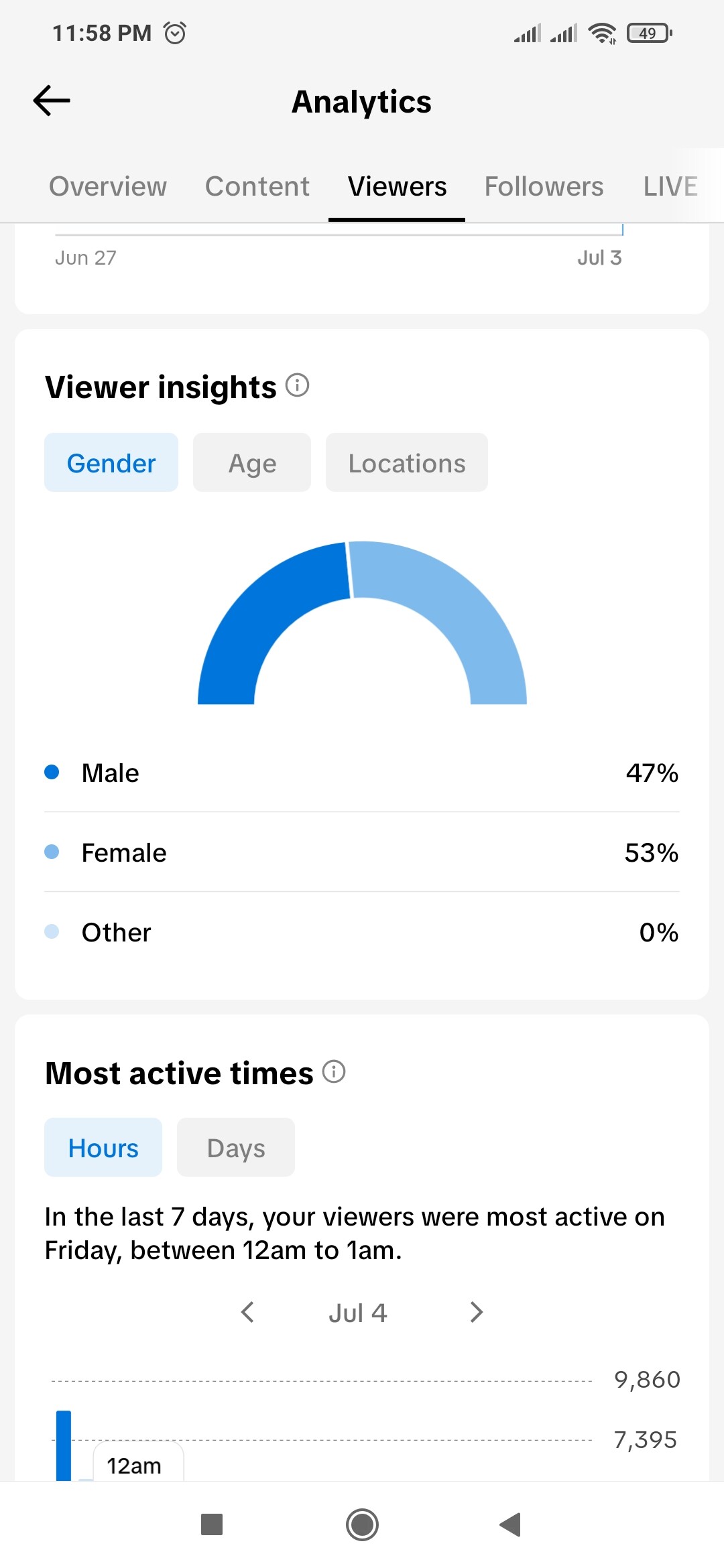Go to previous day before Jul 4

coord(247,1312)
